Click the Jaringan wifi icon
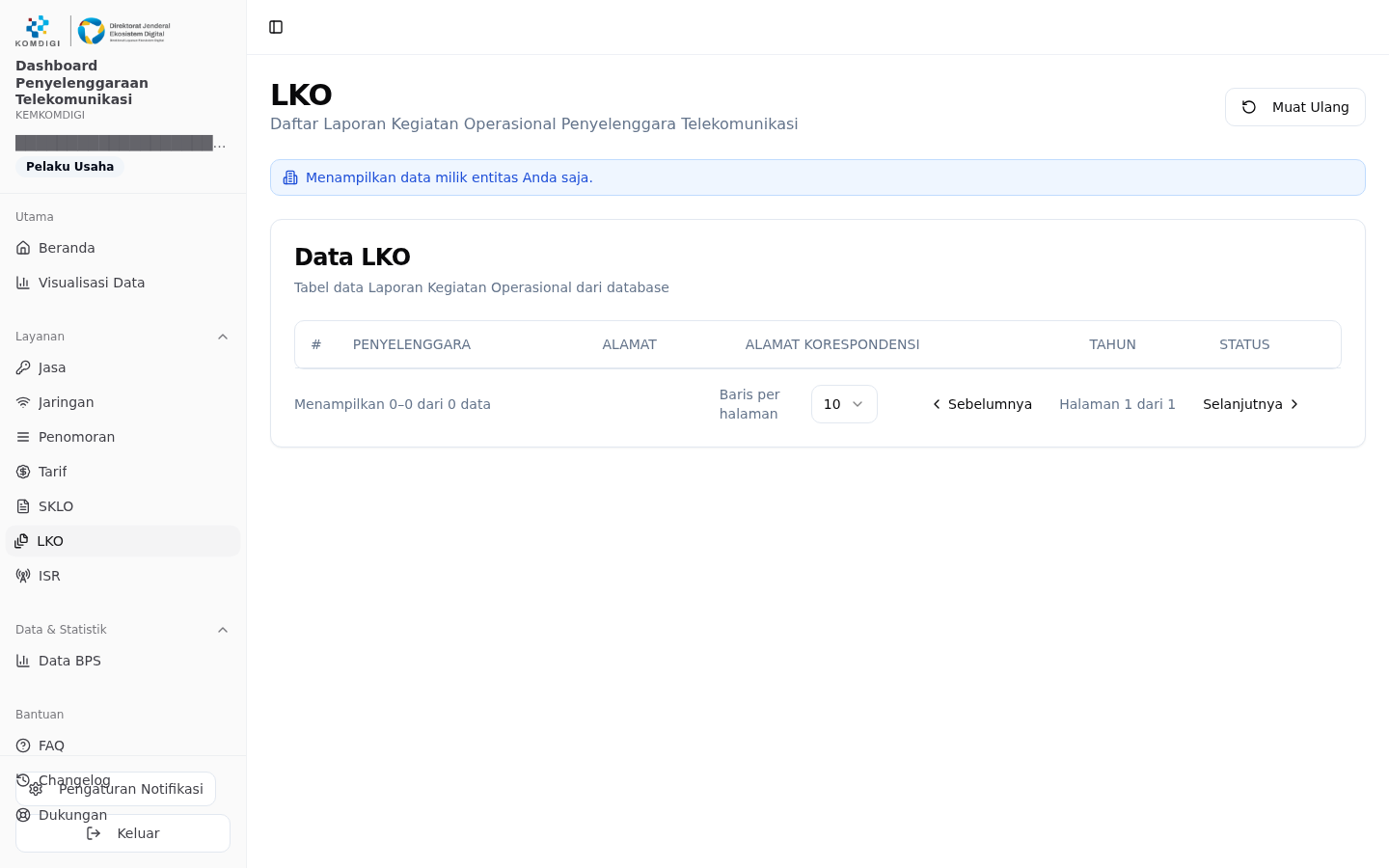 [23, 402]
